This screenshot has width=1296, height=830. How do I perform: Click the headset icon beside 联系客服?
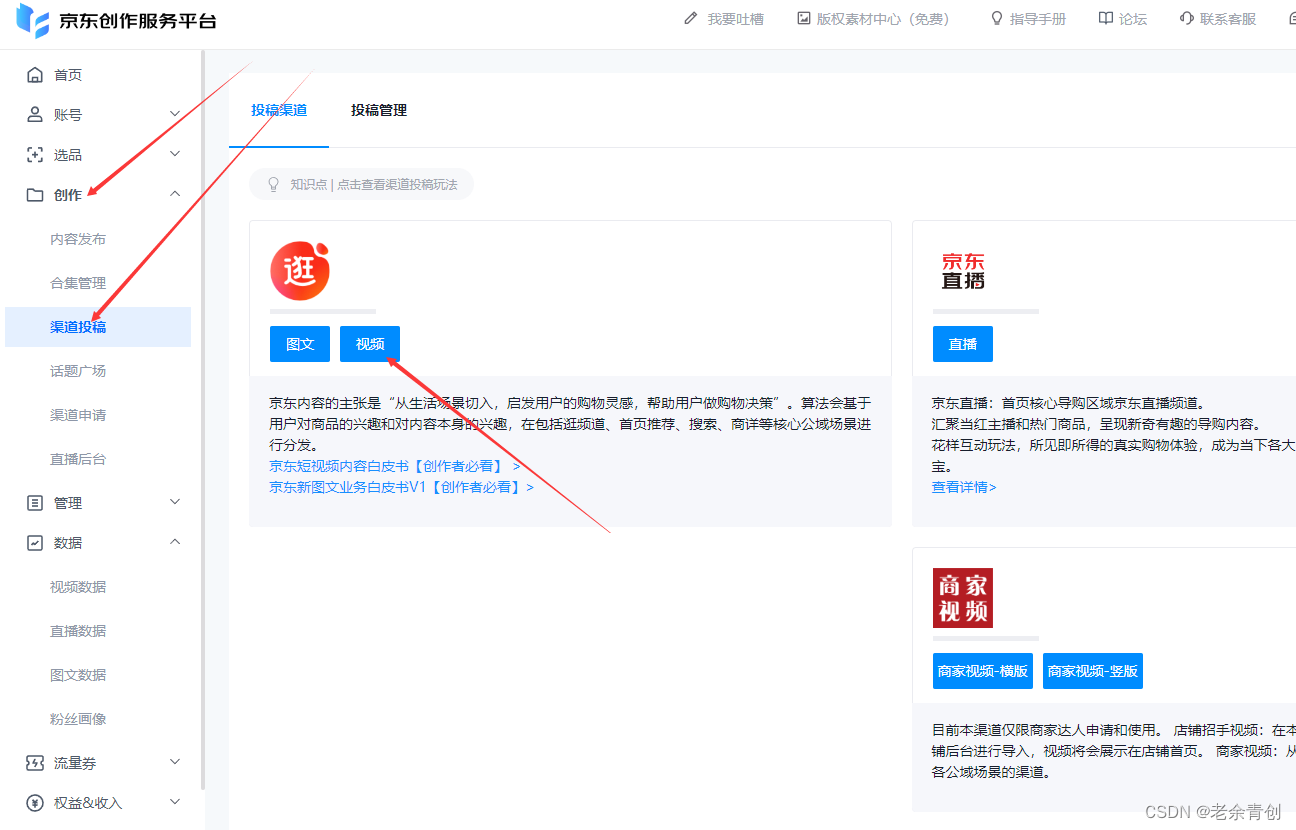[x=1187, y=19]
